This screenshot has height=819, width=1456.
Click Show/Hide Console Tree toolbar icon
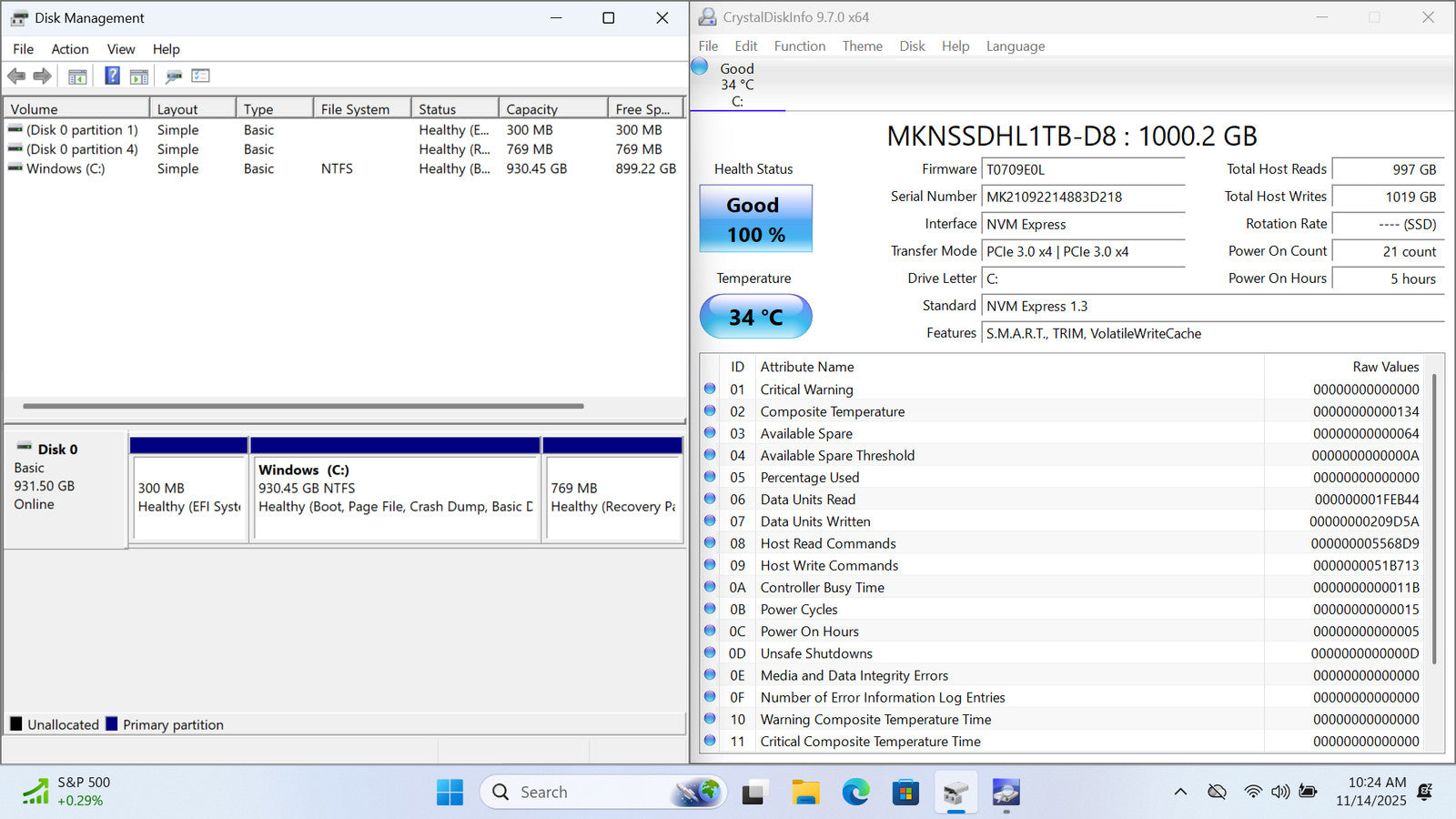coord(77,76)
